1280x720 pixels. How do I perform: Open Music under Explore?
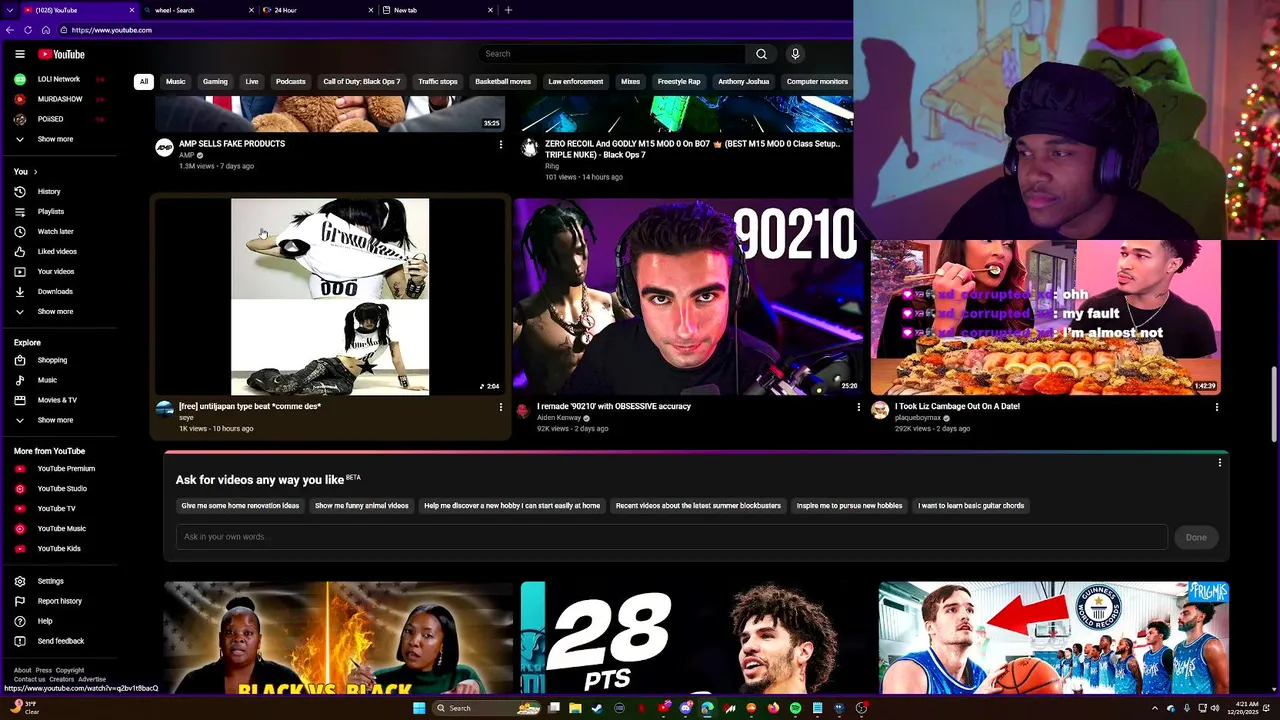pos(47,380)
